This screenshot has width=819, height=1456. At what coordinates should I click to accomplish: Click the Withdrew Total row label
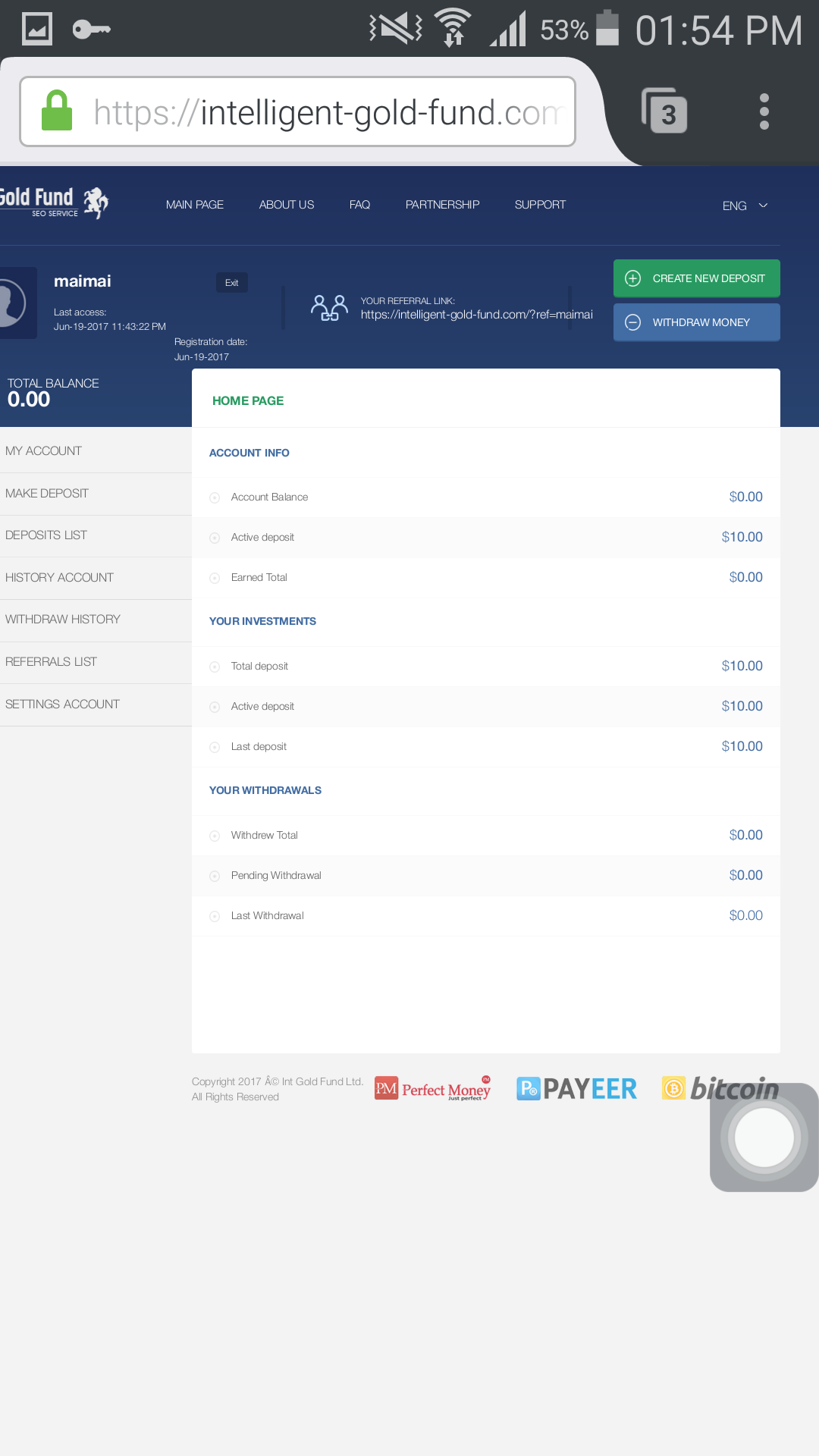click(x=264, y=835)
